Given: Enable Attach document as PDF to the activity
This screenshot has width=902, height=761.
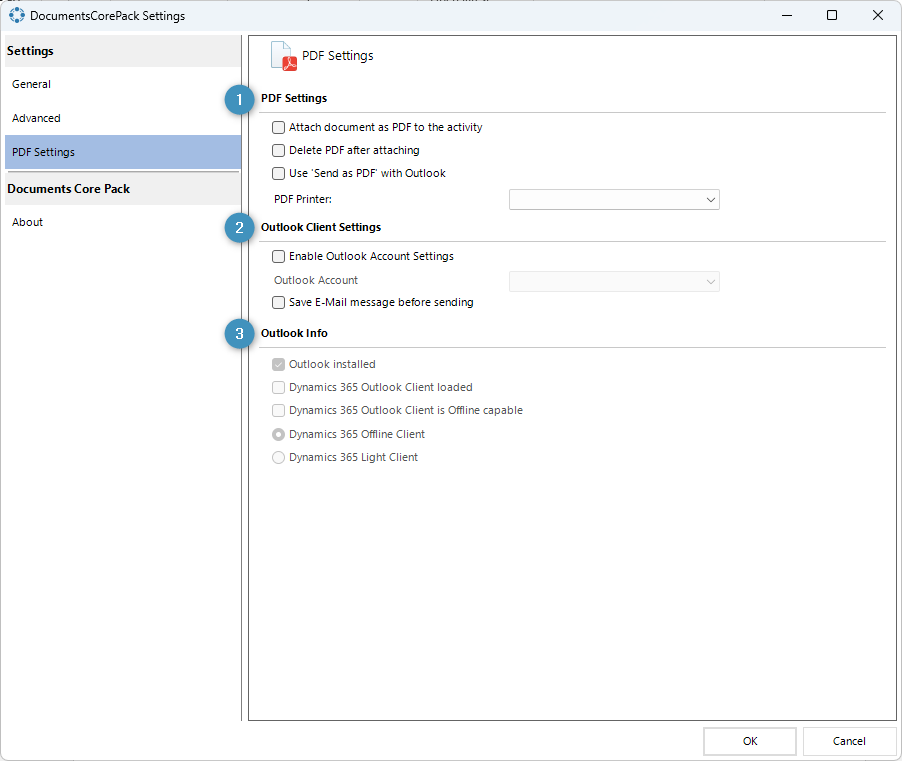Looking at the screenshot, I should click(x=278, y=127).
